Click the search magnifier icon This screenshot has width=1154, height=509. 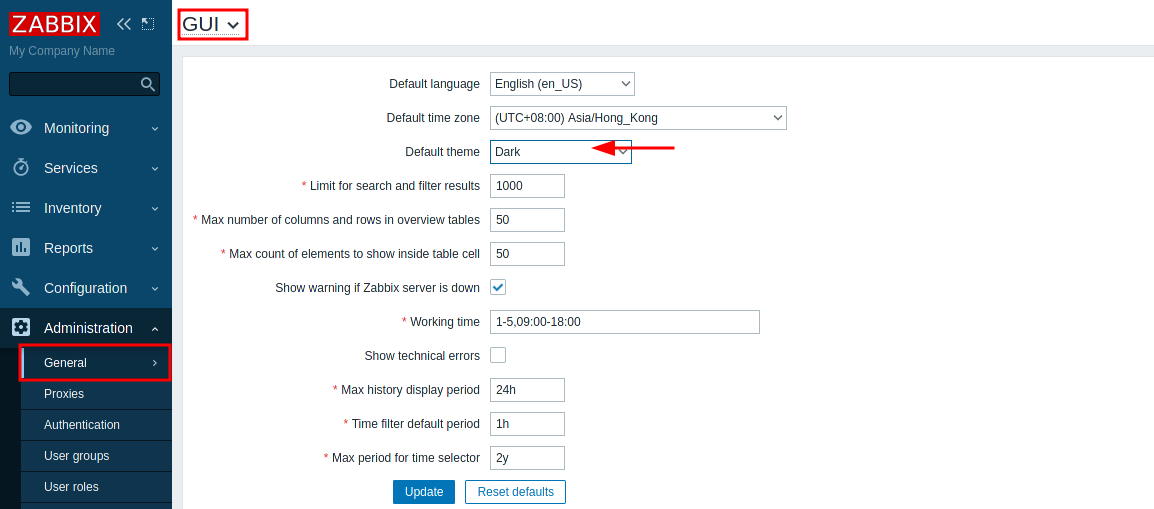[148, 84]
